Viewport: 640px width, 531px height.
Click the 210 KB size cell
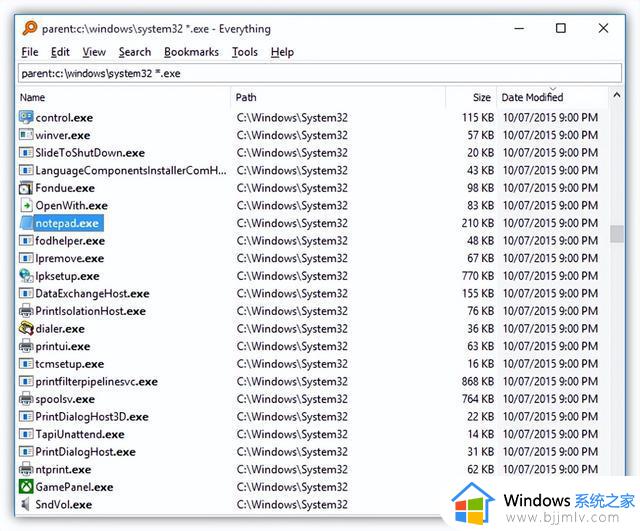click(478, 223)
